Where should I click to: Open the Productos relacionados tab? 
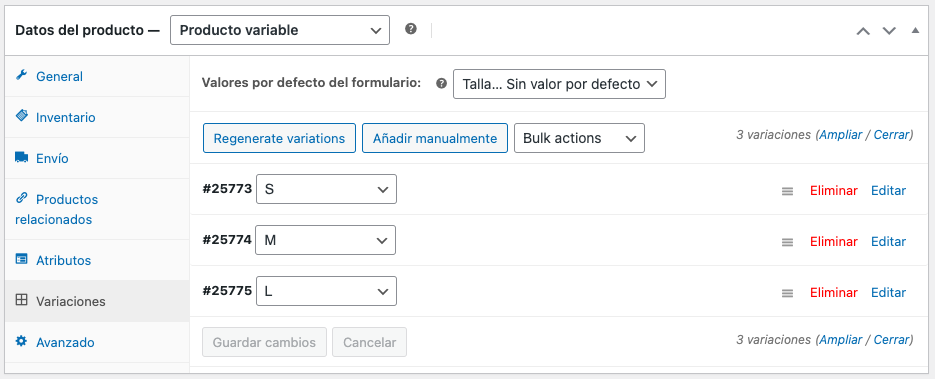point(97,209)
